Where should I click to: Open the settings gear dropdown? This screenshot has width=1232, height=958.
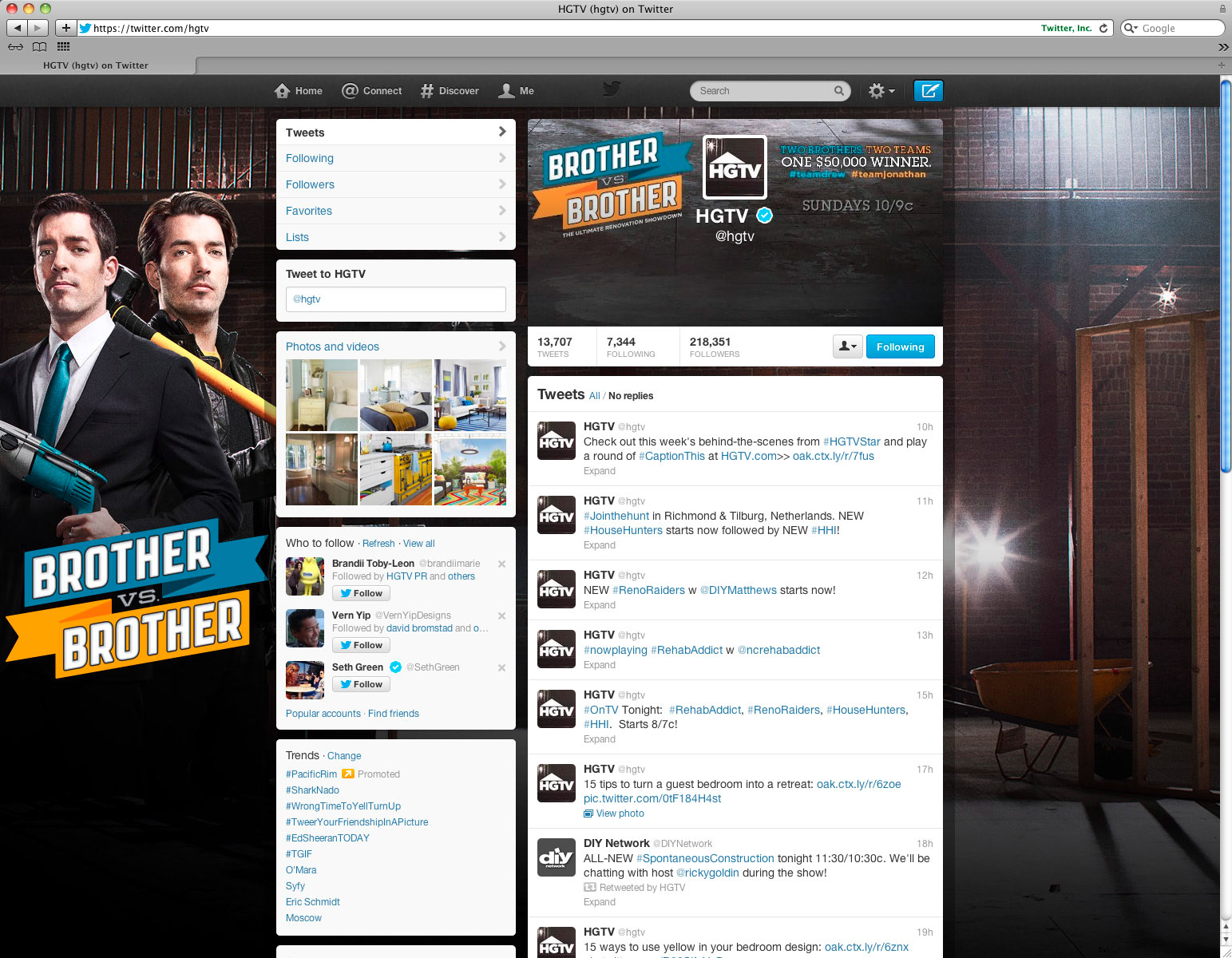pos(881,91)
